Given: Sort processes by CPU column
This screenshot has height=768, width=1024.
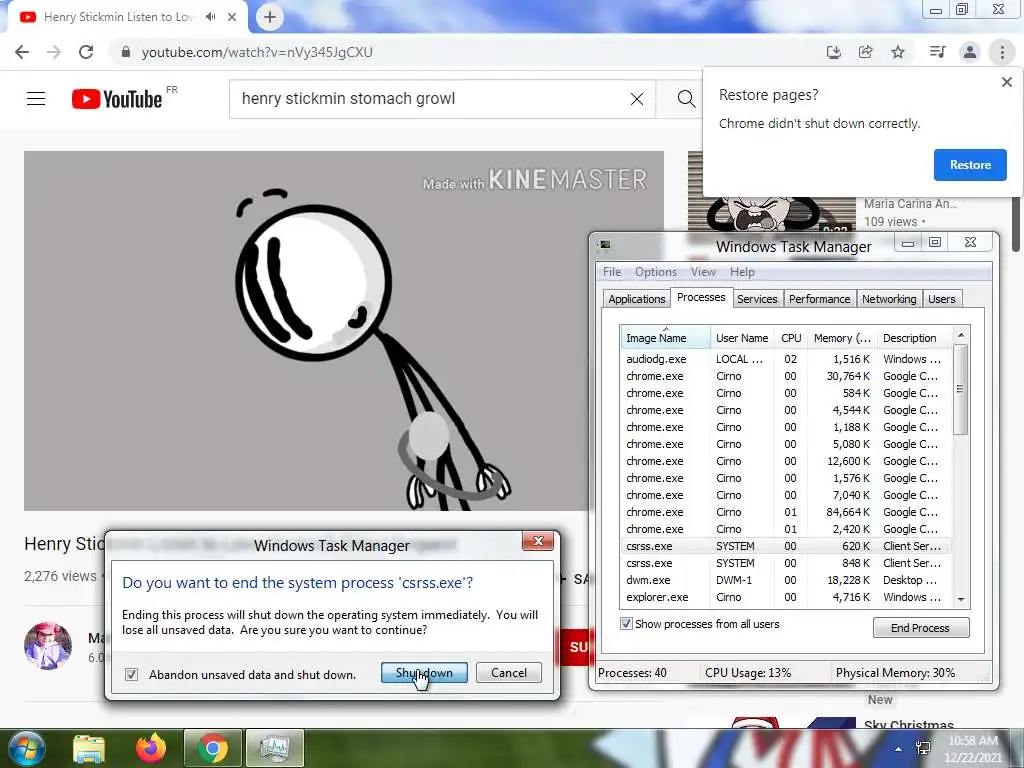Looking at the screenshot, I should 791,338.
